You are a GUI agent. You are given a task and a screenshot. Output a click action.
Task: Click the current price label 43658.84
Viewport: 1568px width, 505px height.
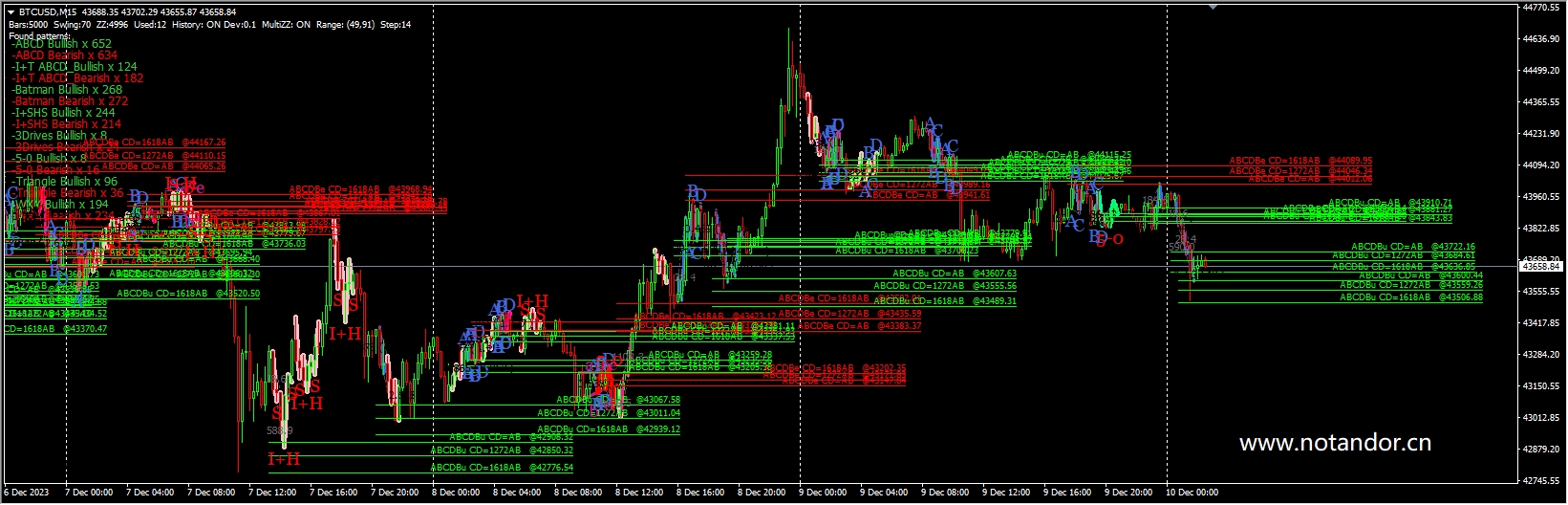tap(1541, 266)
